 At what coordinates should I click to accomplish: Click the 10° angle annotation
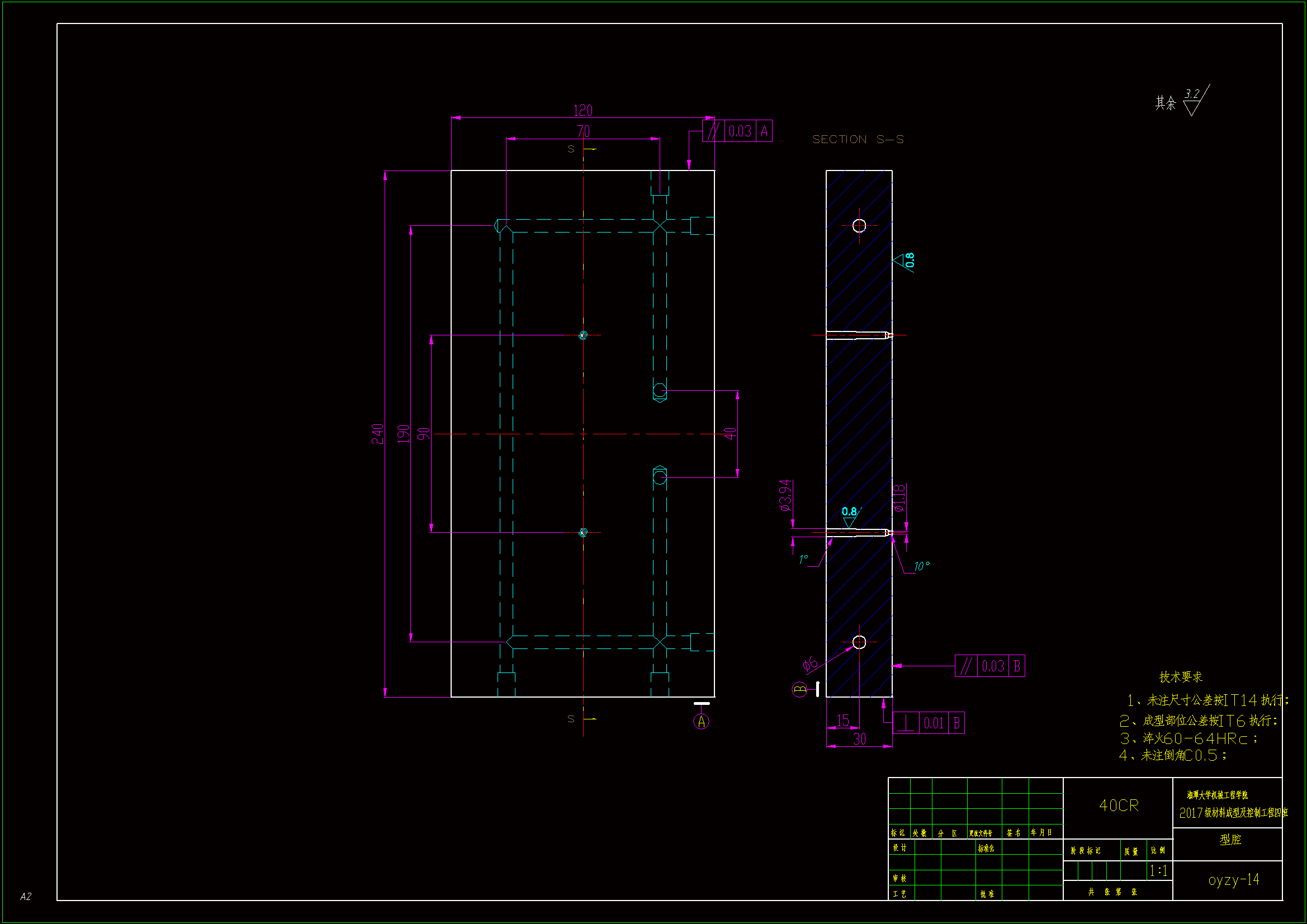921,566
